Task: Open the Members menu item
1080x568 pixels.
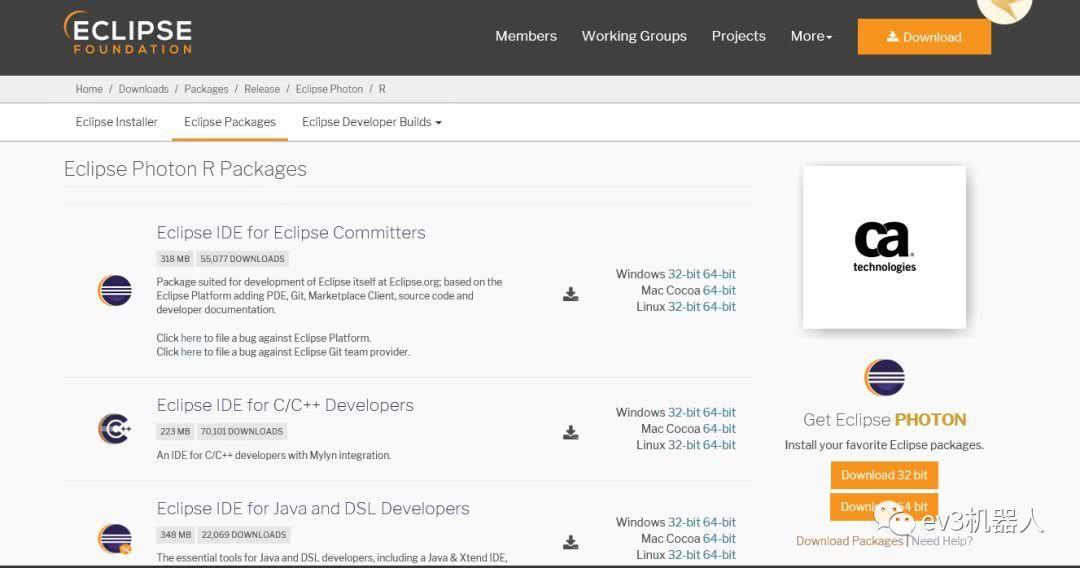Action: [x=526, y=36]
